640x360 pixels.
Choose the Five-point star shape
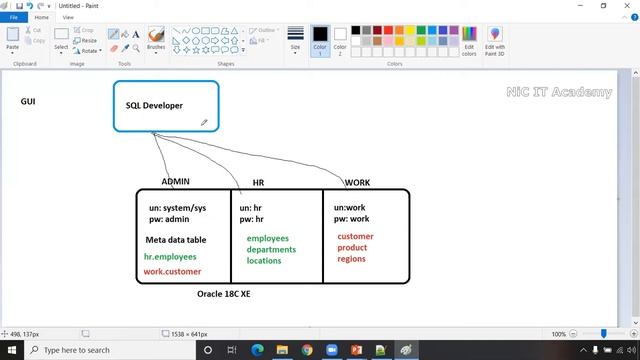(196, 50)
